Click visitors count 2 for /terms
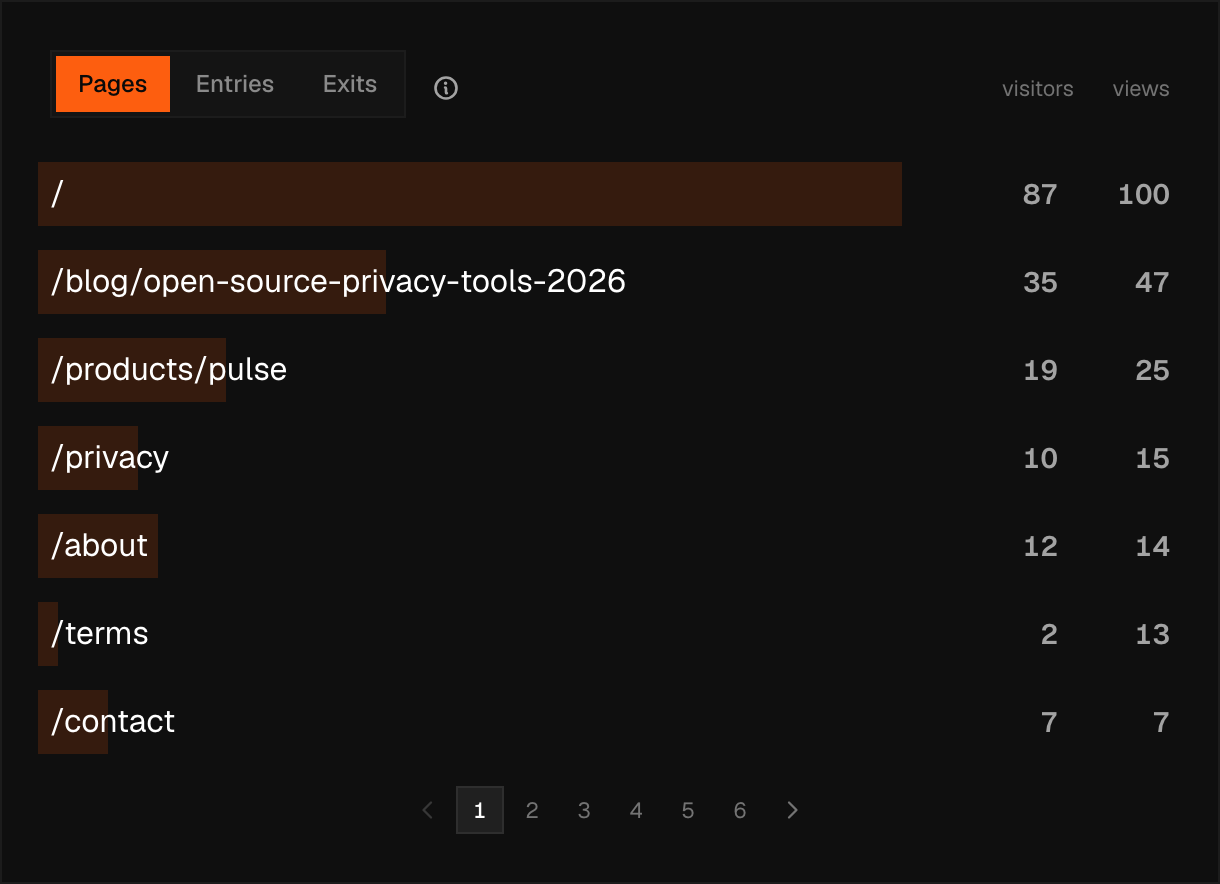The height and width of the screenshot is (884, 1220). click(x=1049, y=634)
